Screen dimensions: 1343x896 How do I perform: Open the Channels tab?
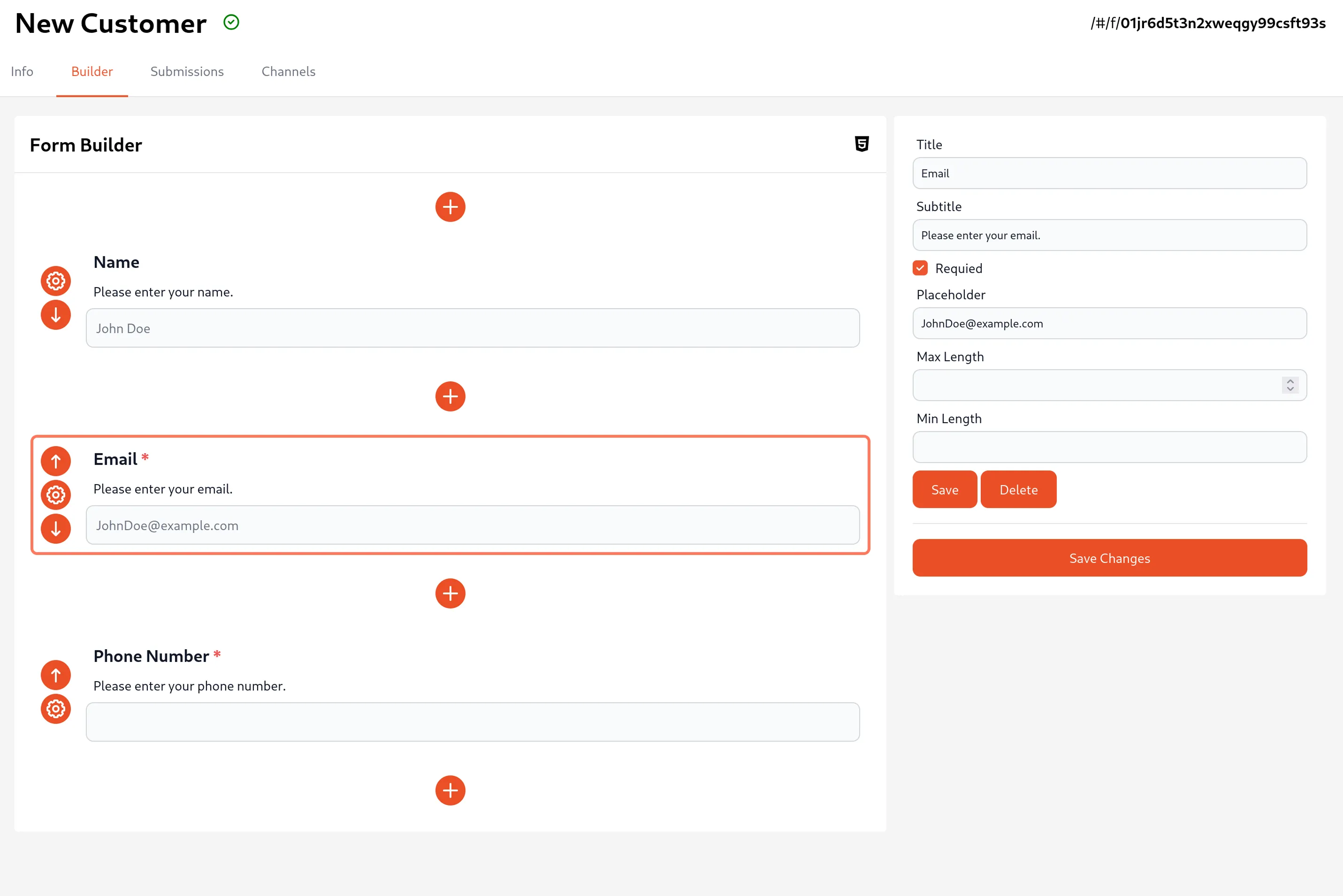click(288, 71)
